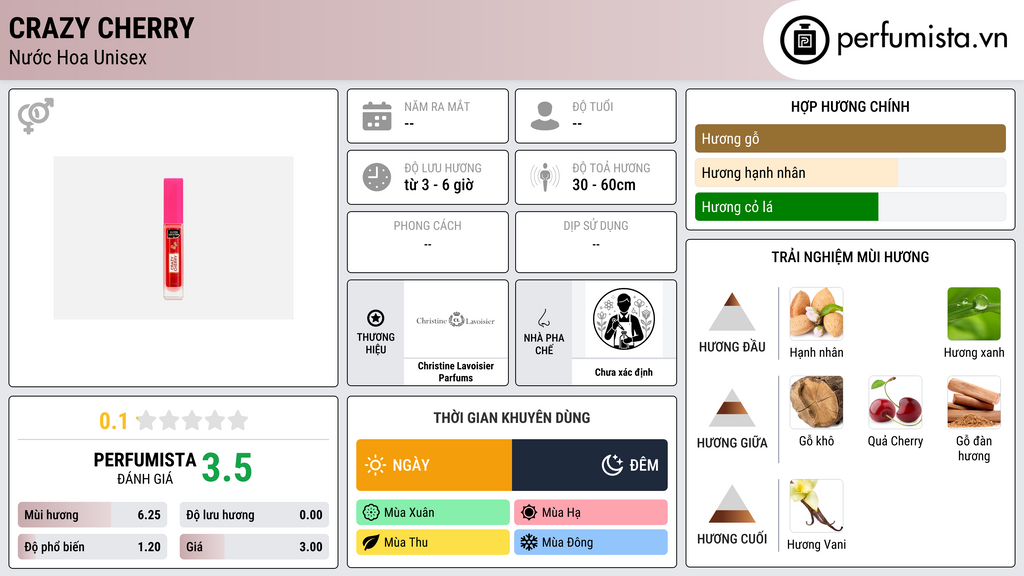Click the Hương hạnh nhân accord bar

click(850, 172)
